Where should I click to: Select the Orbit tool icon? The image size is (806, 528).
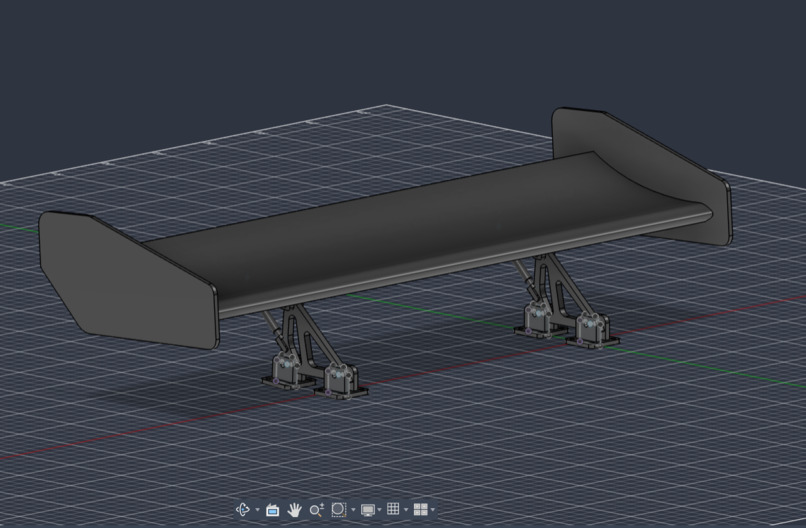click(x=243, y=509)
